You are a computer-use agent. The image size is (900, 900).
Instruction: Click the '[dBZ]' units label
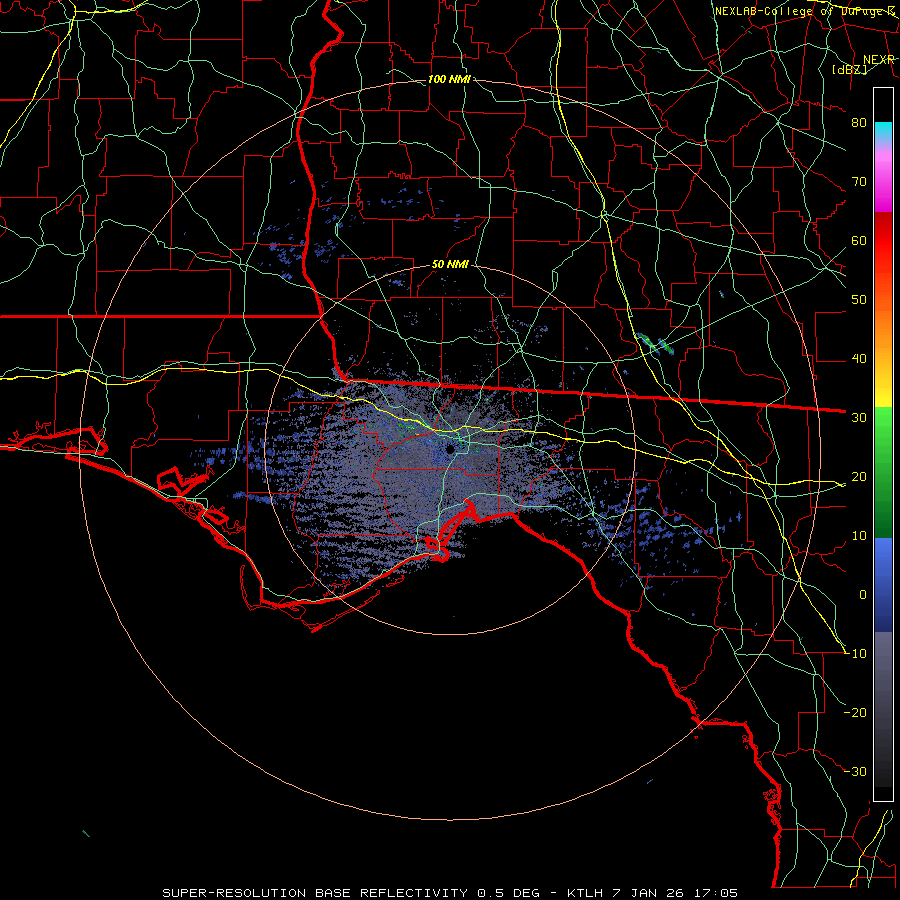(849, 69)
